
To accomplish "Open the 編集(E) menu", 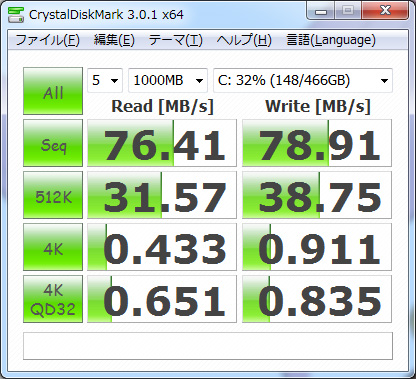I will coord(114,40).
